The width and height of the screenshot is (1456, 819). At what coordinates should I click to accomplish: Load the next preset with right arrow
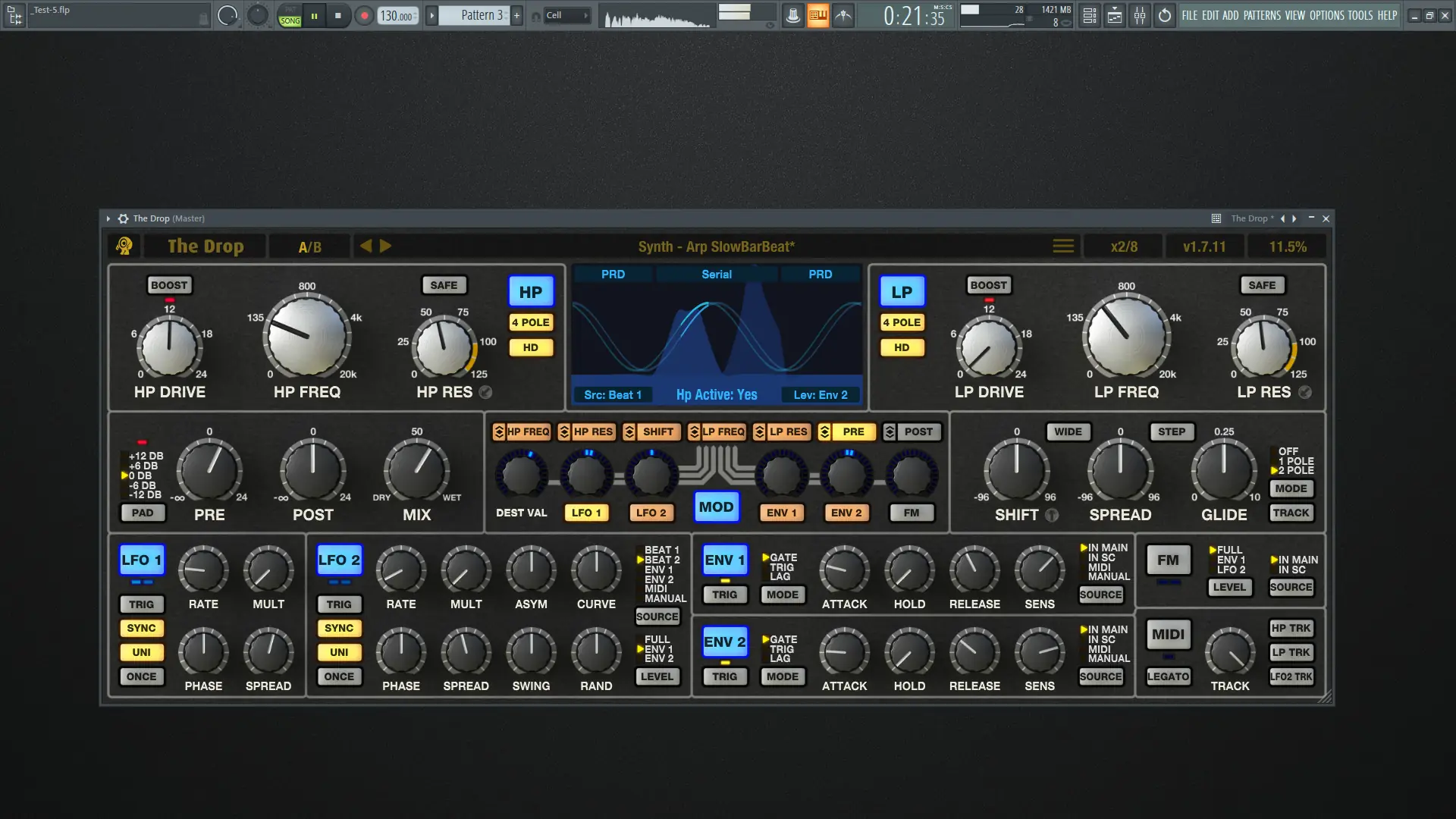pos(385,246)
